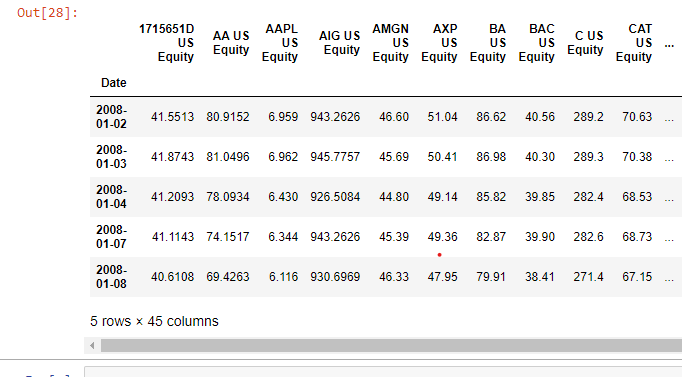Click the cell value 80.9152
This screenshot has width=682, height=377.
(x=228, y=117)
